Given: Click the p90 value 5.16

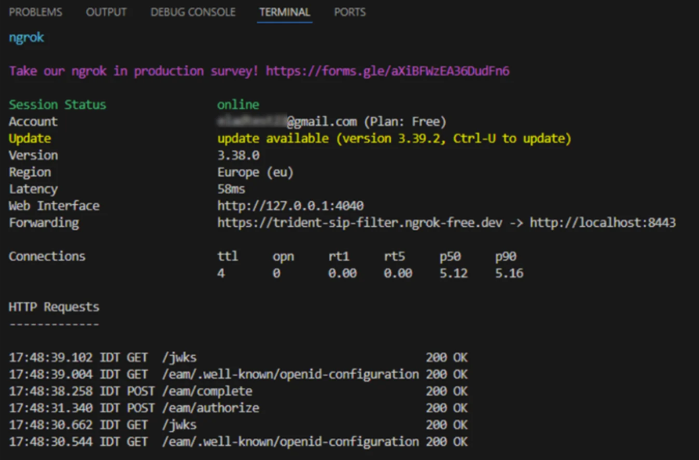Looking at the screenshot, I should (x=510, y=273).
